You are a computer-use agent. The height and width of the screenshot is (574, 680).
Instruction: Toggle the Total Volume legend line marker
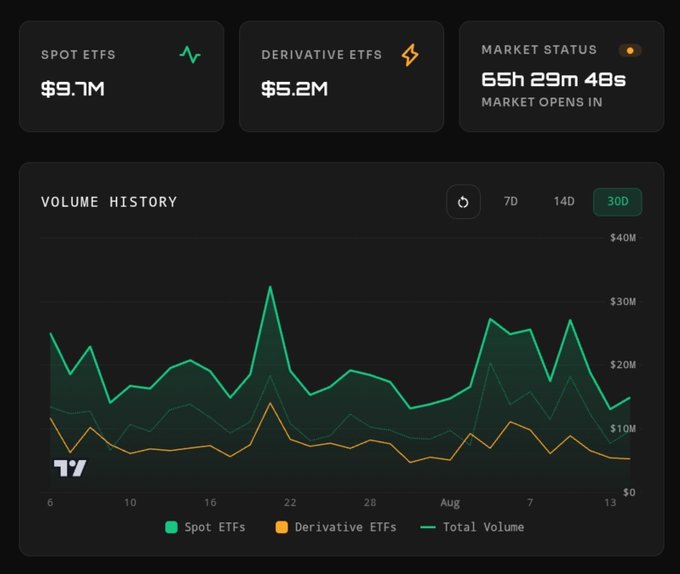coord(428,527)
